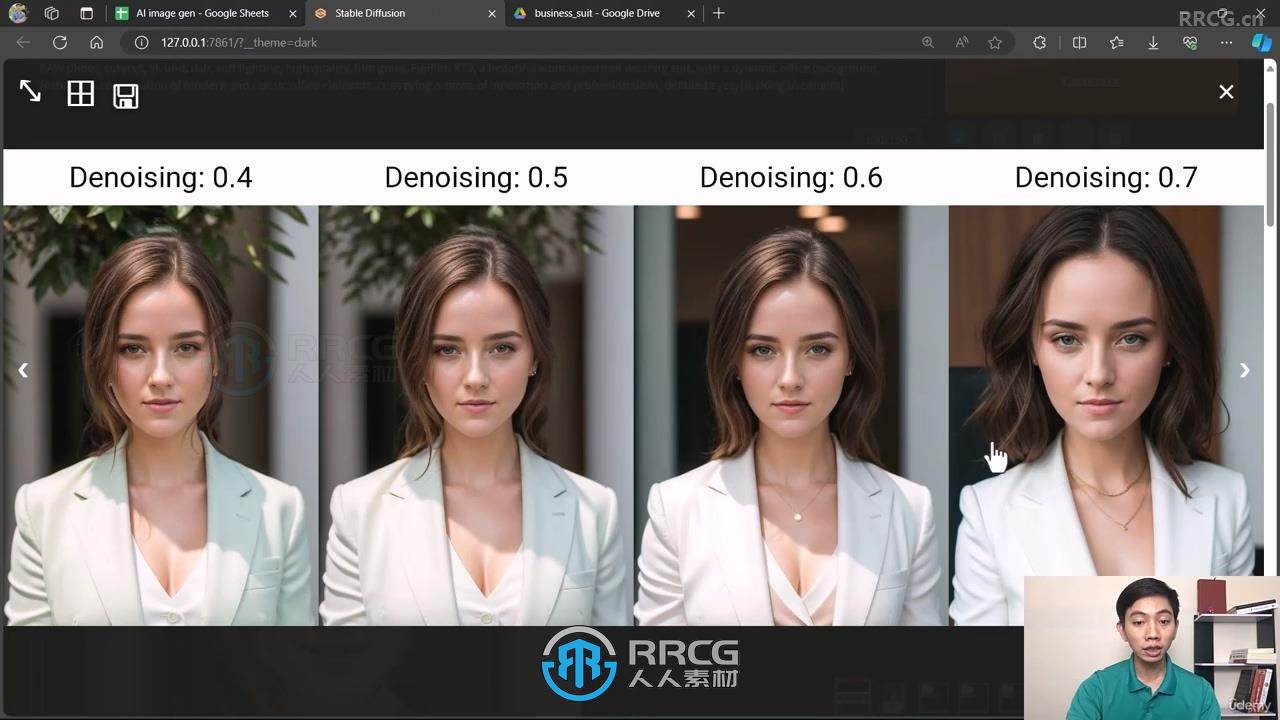
Task: View site information icon in the address bar
Action: click(x=141, y=42)
